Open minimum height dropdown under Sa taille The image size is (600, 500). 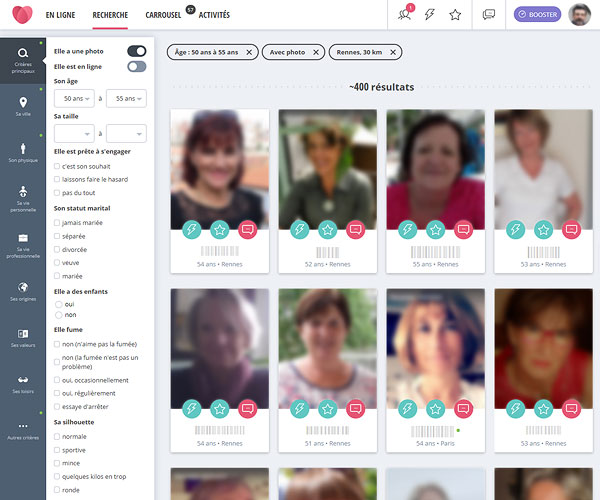tap(74, 134)
